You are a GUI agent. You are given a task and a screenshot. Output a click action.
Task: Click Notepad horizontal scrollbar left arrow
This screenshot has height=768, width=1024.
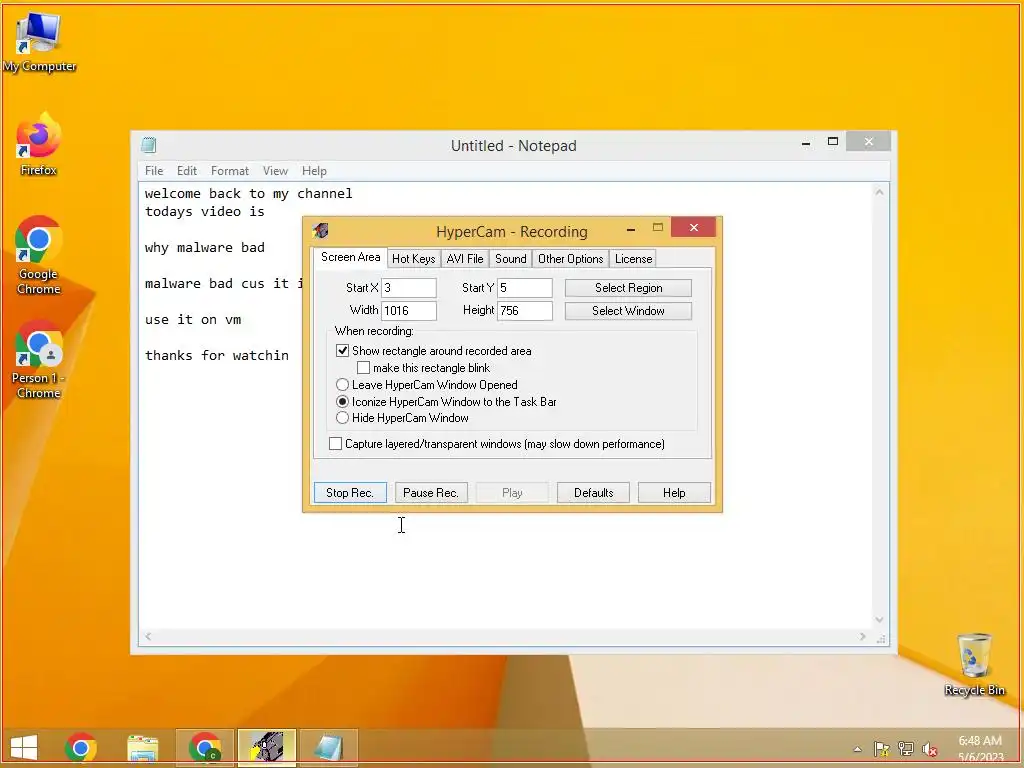point(148,636)
